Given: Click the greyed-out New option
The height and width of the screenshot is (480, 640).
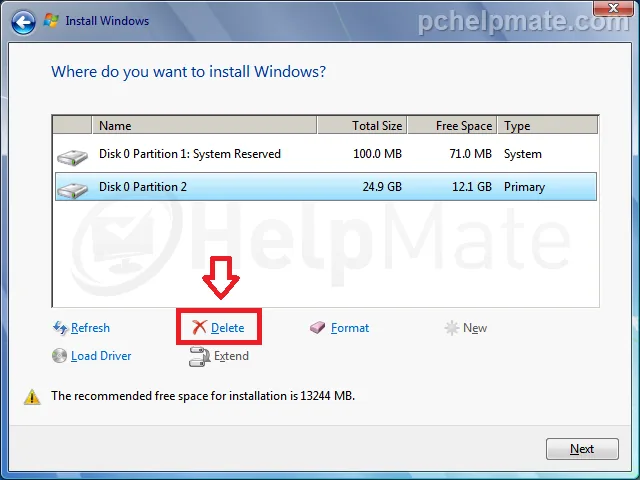Looking at the screenshot, I should [475, 328].
